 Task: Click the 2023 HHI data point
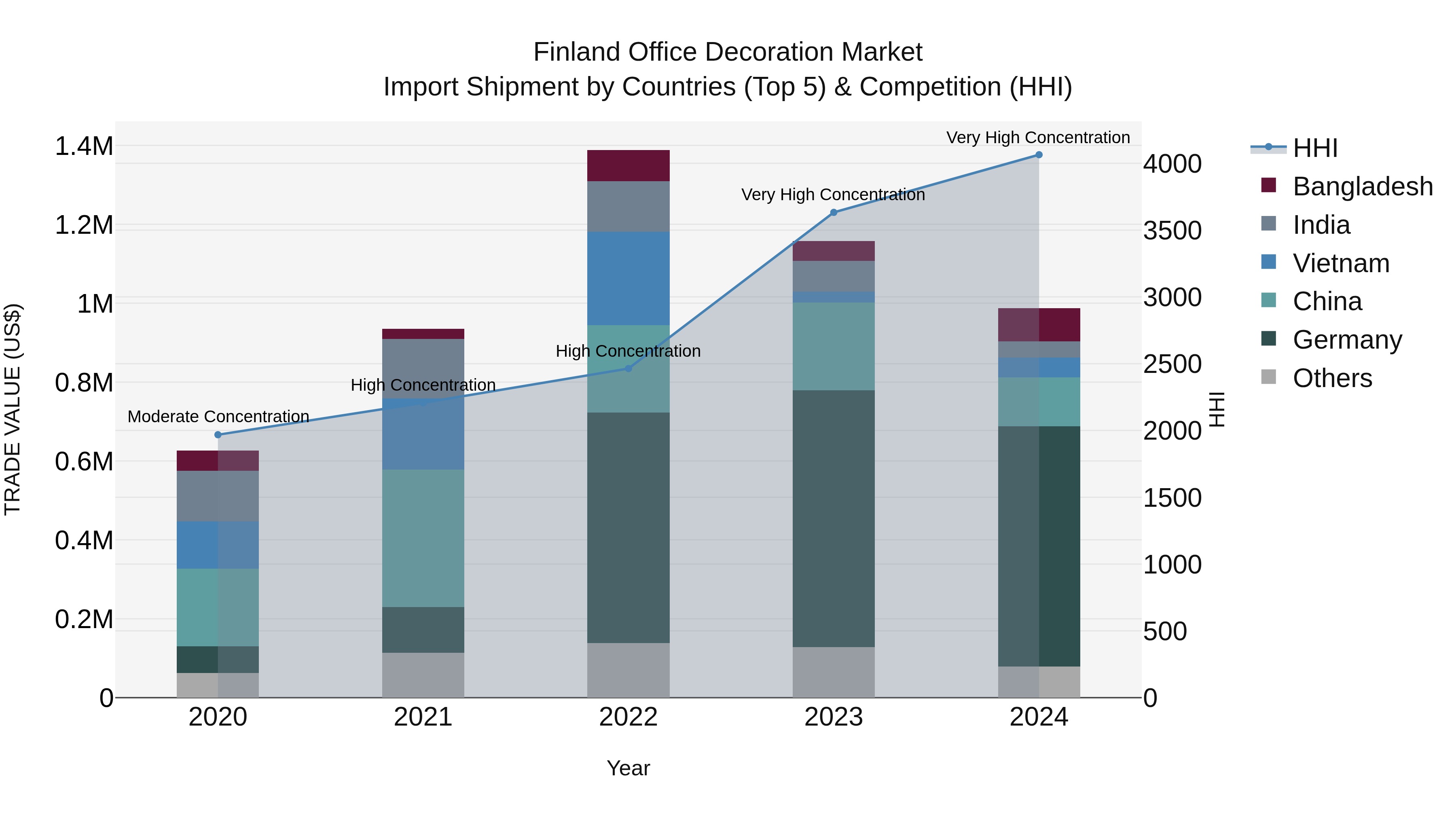(x=834, y=212)
